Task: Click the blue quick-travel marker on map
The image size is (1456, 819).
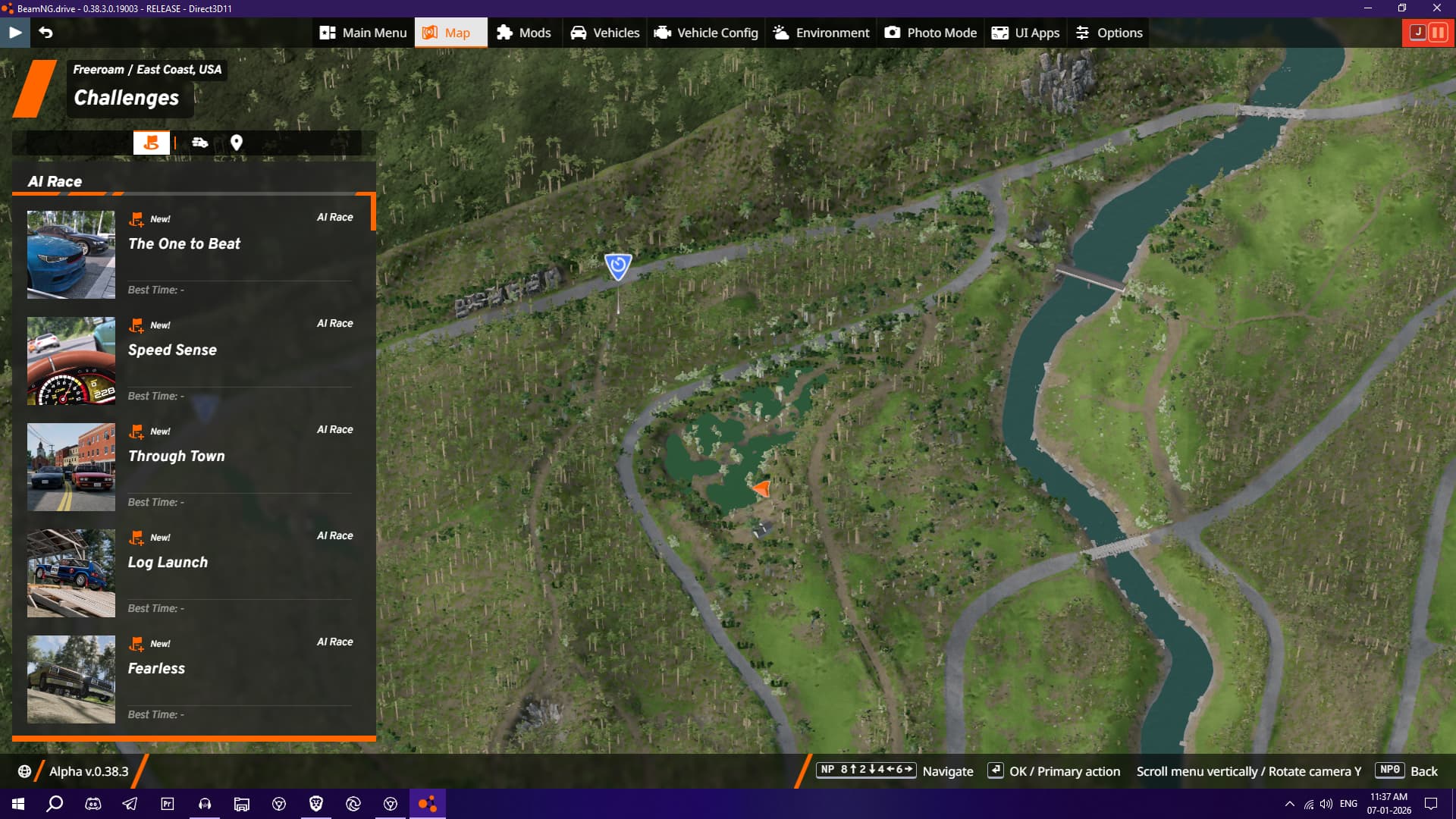Action: 618,266
